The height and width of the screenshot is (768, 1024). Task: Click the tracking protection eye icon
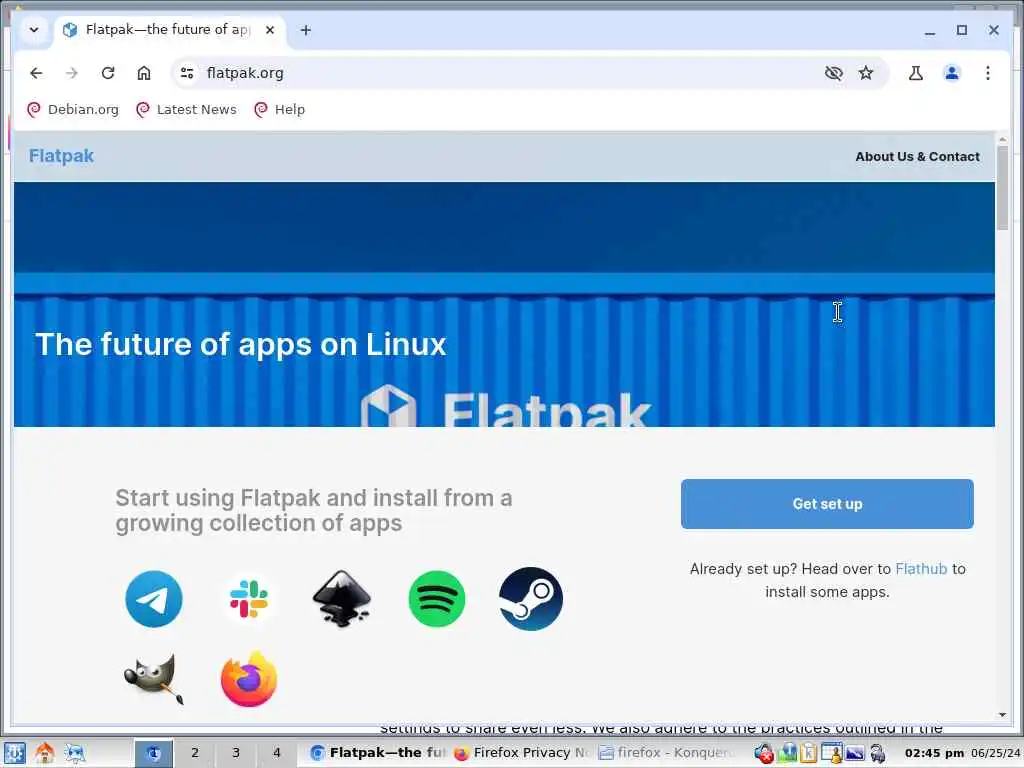833,73
